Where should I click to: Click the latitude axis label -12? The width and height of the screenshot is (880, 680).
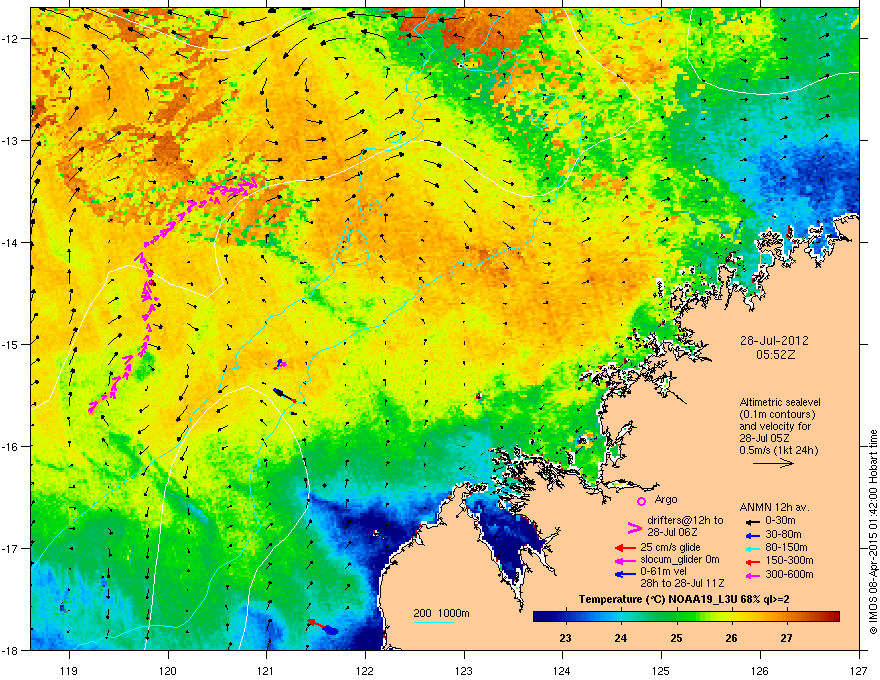tap(10, 39)
